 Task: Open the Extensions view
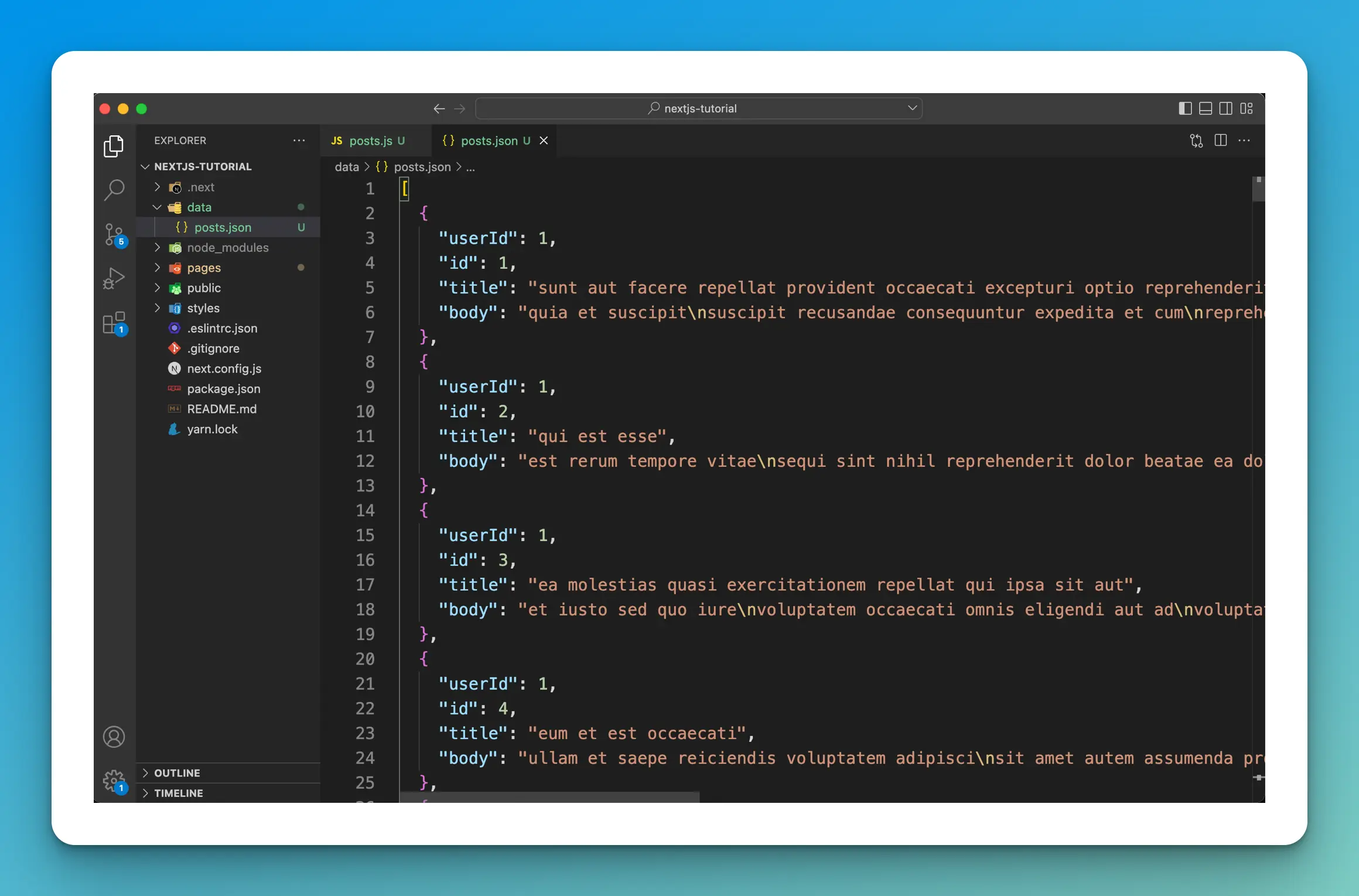pyautogui.click(x=114, y=323)
